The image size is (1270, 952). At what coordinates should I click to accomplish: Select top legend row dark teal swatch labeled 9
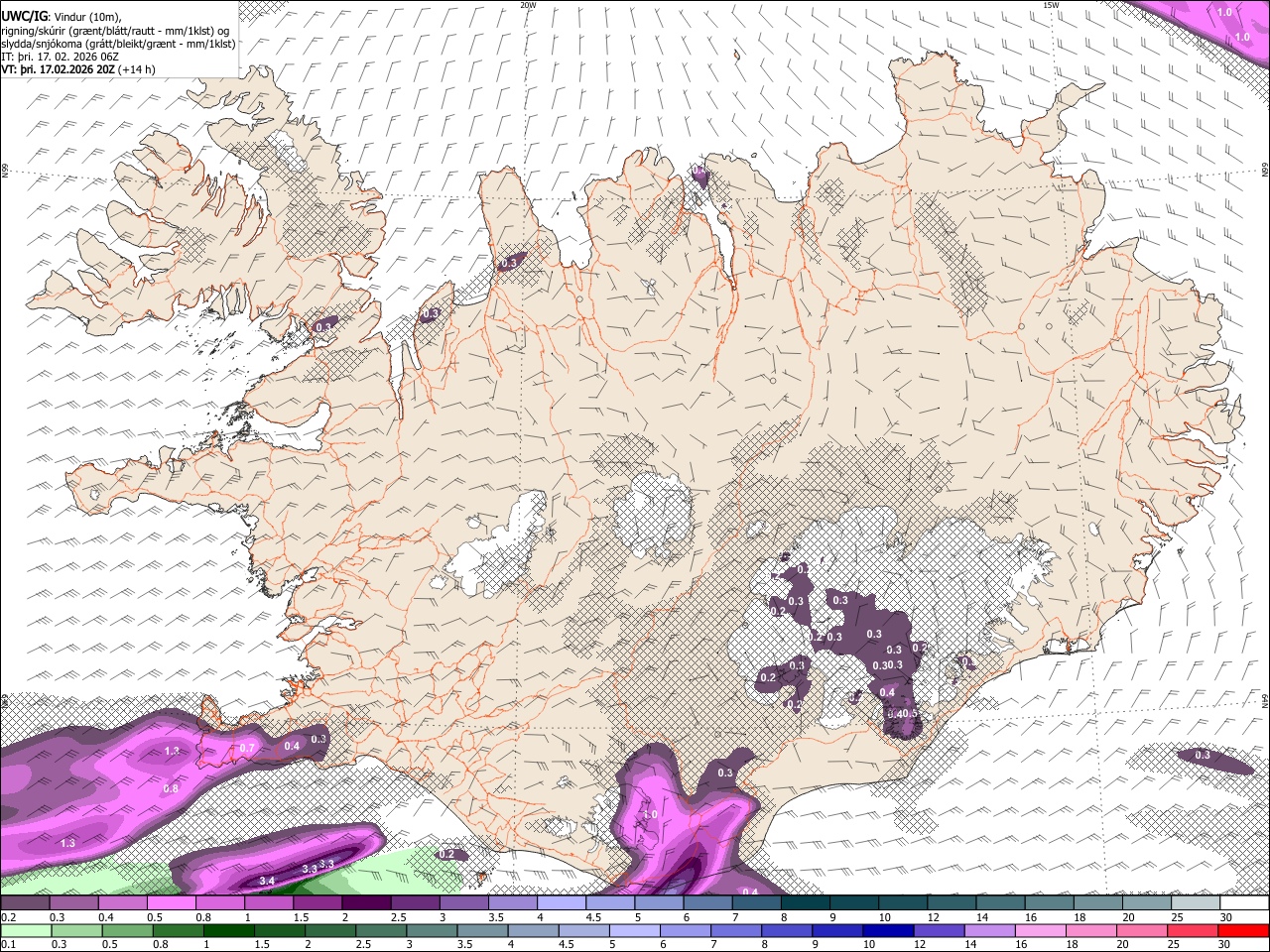click(x=853, y=903)
